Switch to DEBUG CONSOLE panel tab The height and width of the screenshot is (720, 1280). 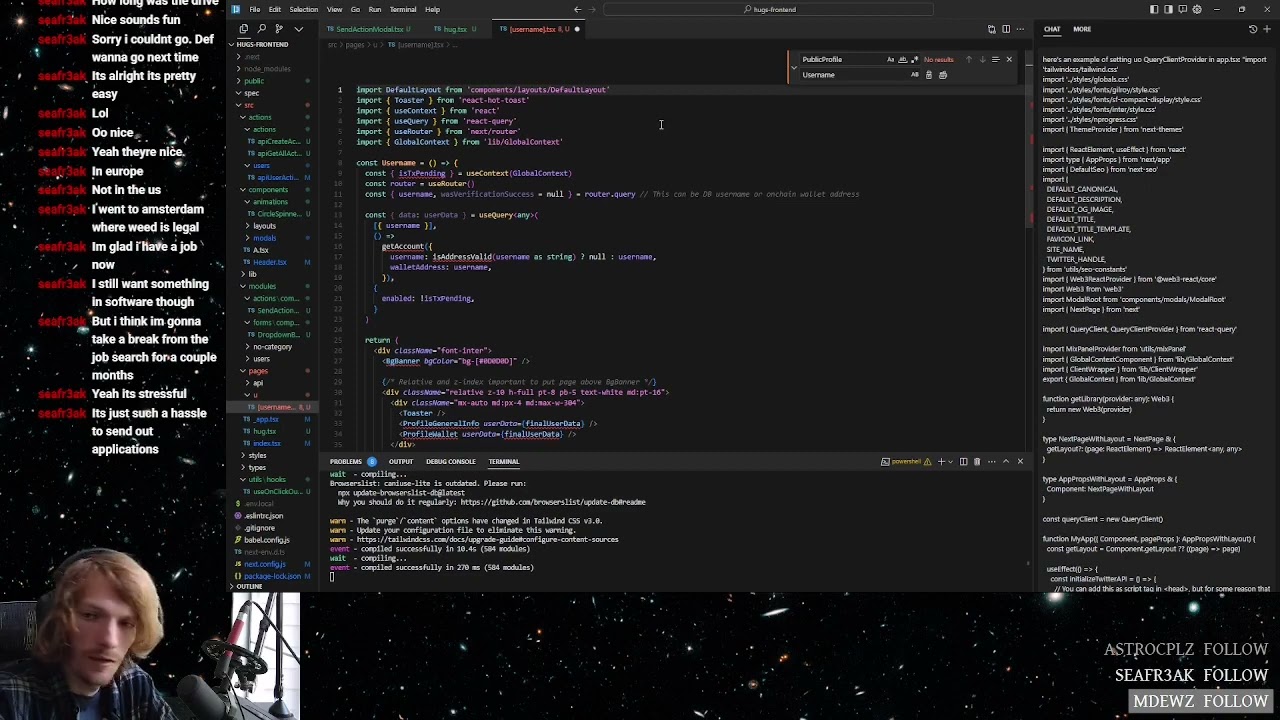pos(450,462)
